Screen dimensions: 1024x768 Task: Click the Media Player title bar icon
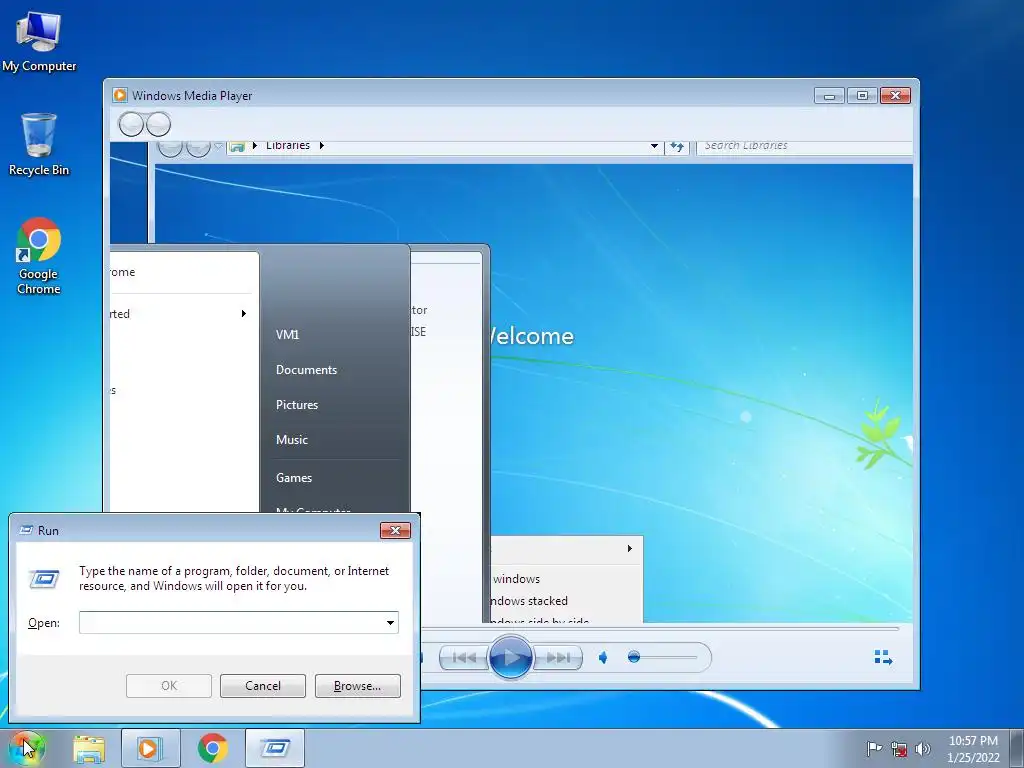tap(120, 95)
